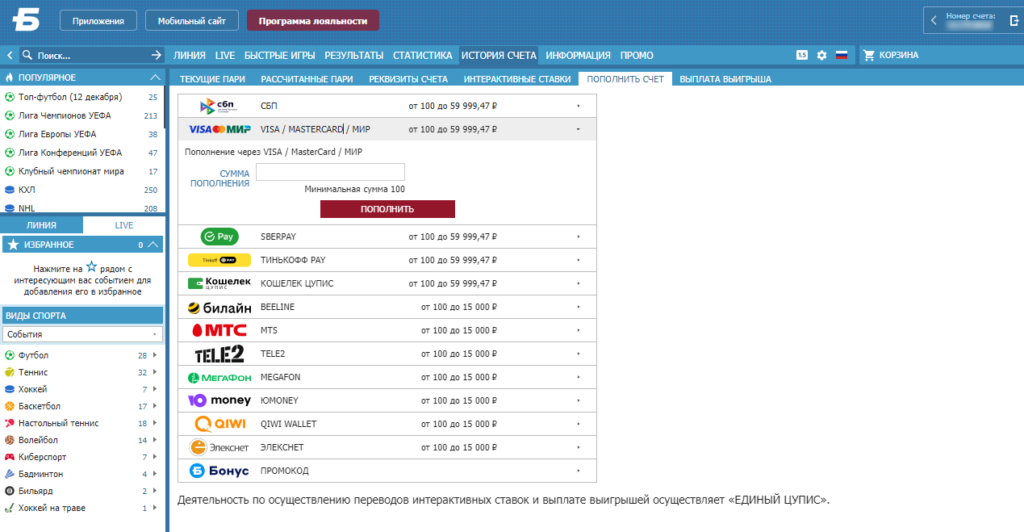Collapse the VISA / MASTERCARD row arrow

[x=578, y=129]
